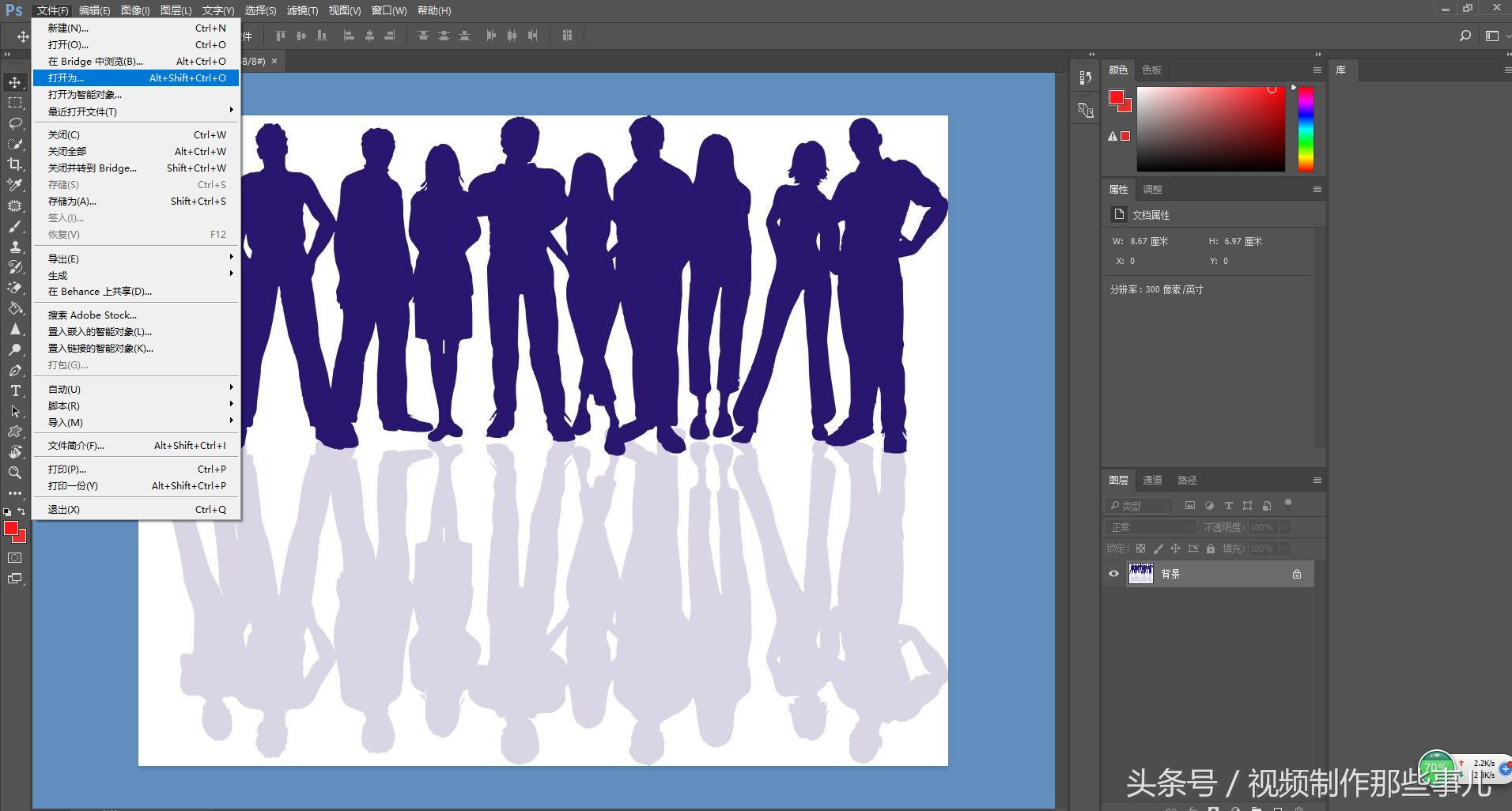Select the Clone Stamp tool
This screenshot has width=1512, height=811.
point(15,247)
